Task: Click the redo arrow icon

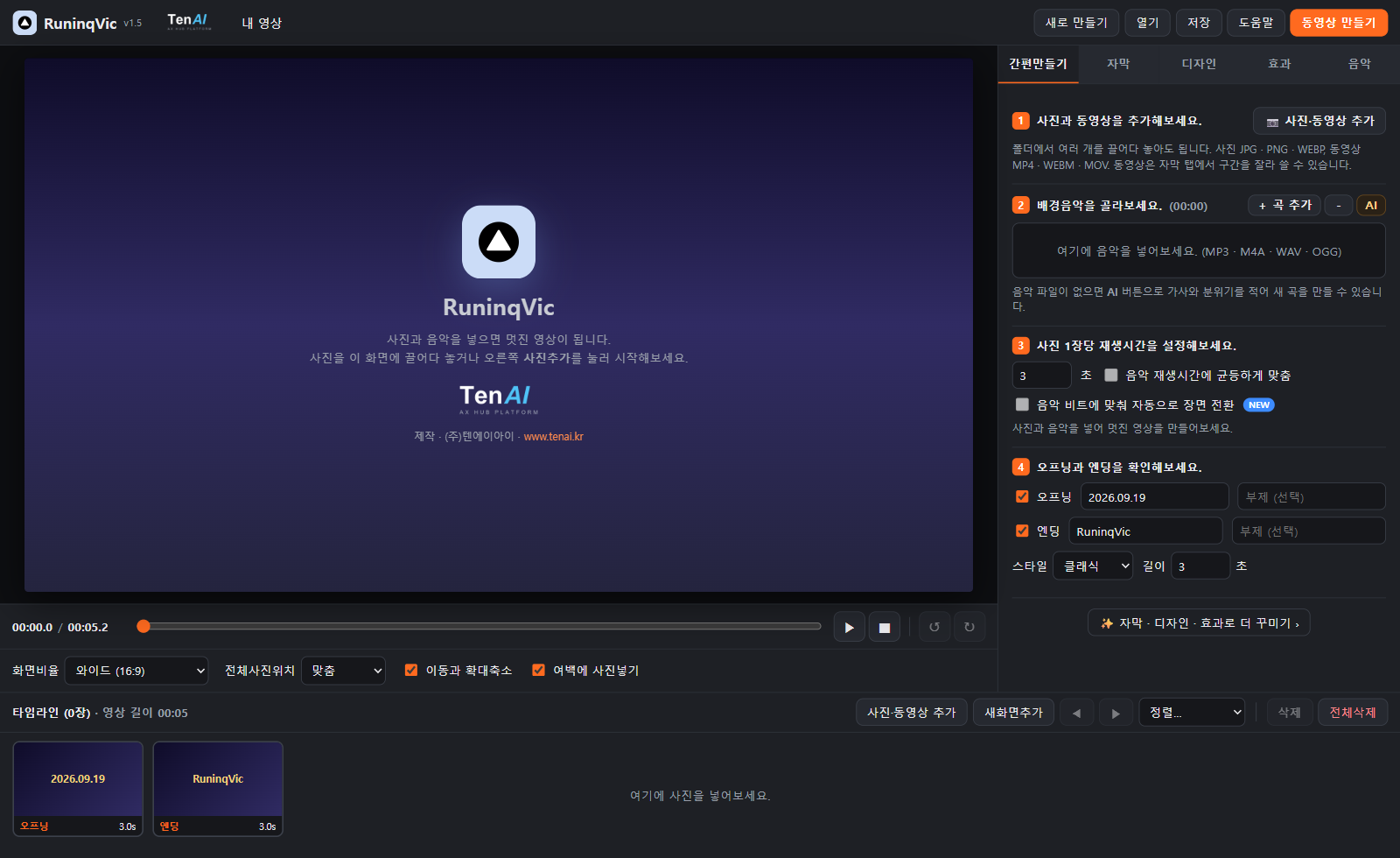Action: [969, 627]
